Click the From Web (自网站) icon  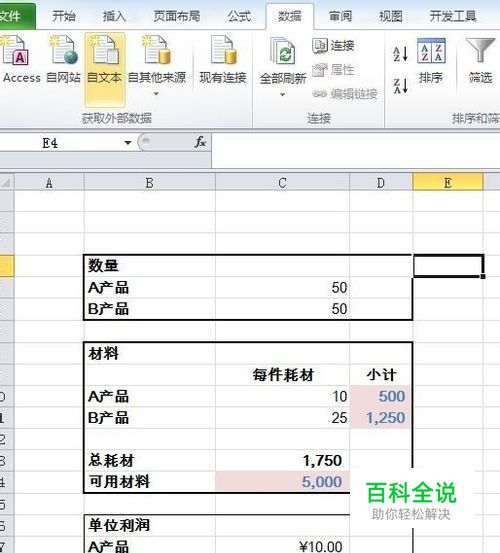pyautogui.click(x=63, y=50)
